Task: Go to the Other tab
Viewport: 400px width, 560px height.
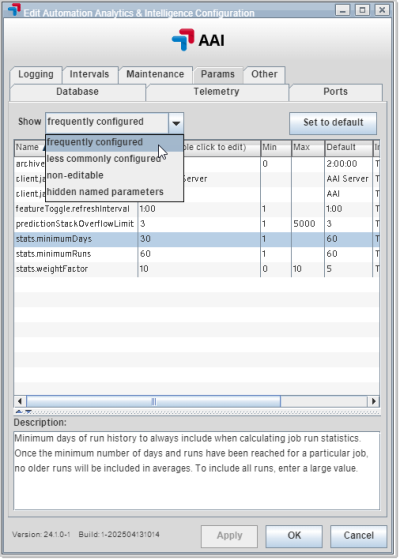Action: tap(264, 74)
